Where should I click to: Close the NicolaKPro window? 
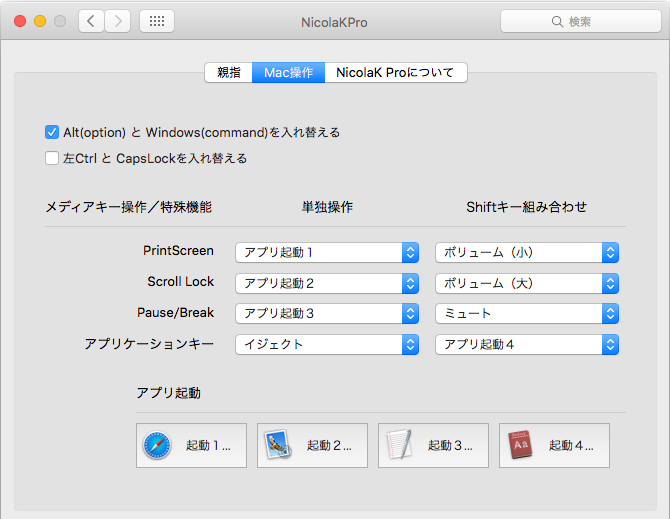point(20,21)
